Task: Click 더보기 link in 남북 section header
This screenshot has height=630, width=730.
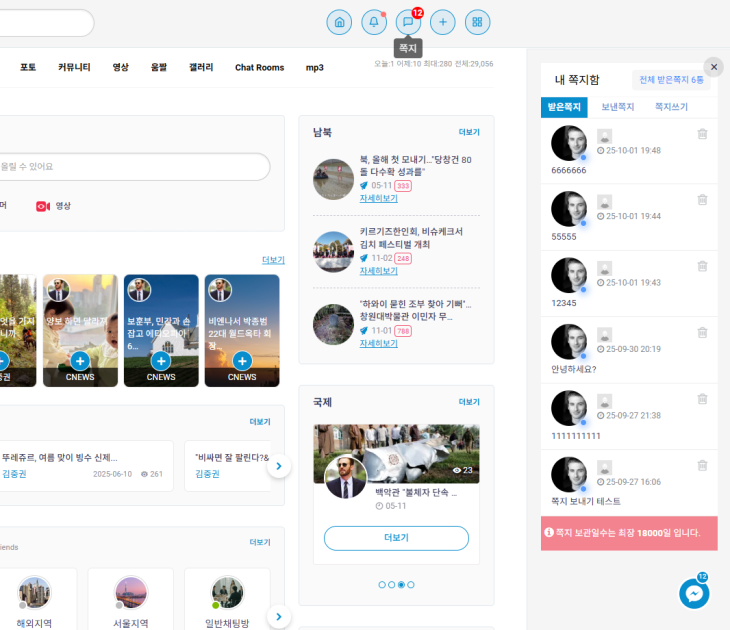Action: click(469, 132)
